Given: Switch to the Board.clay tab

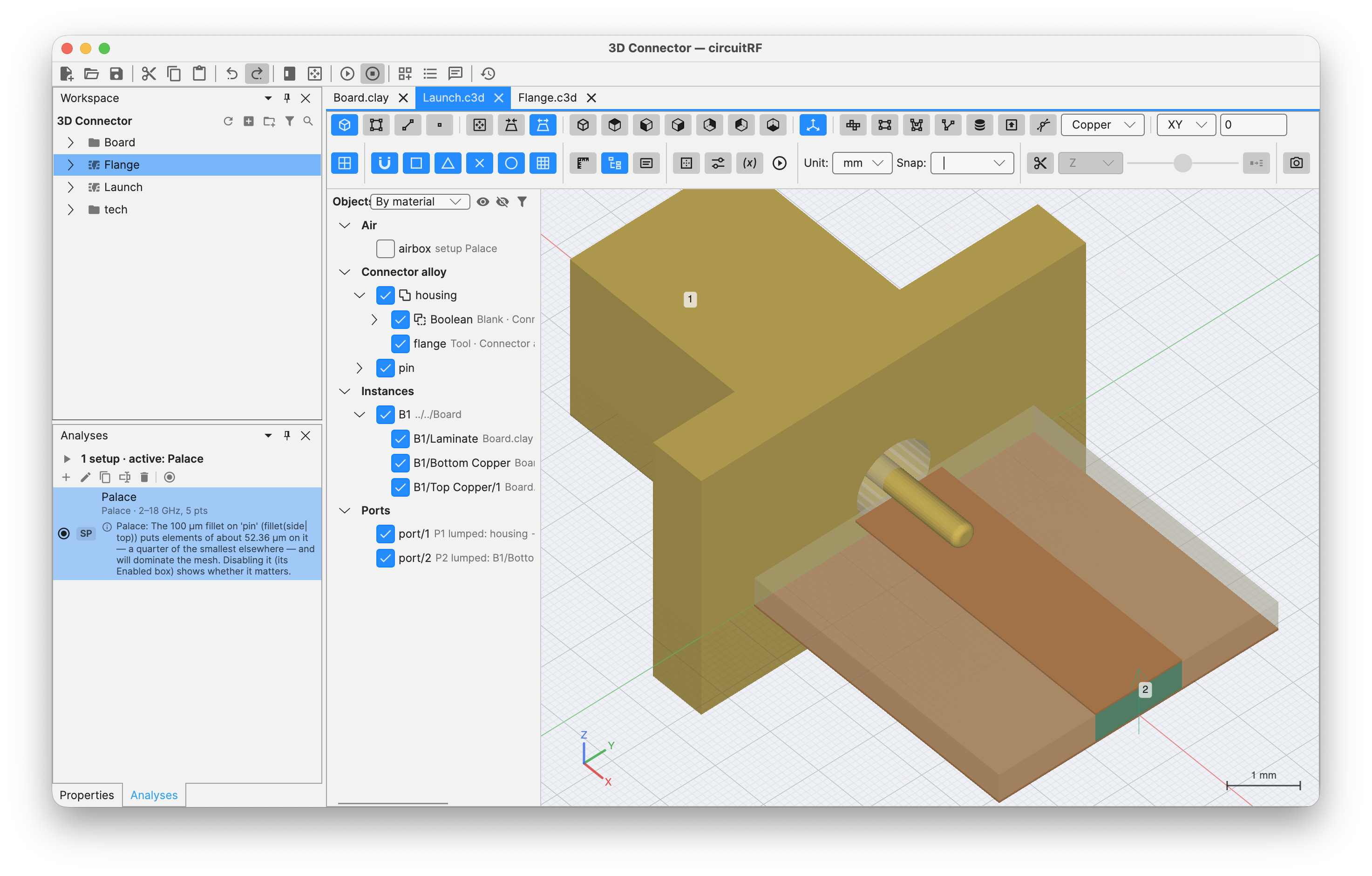Looking at the screenshot, I should 360,98.
